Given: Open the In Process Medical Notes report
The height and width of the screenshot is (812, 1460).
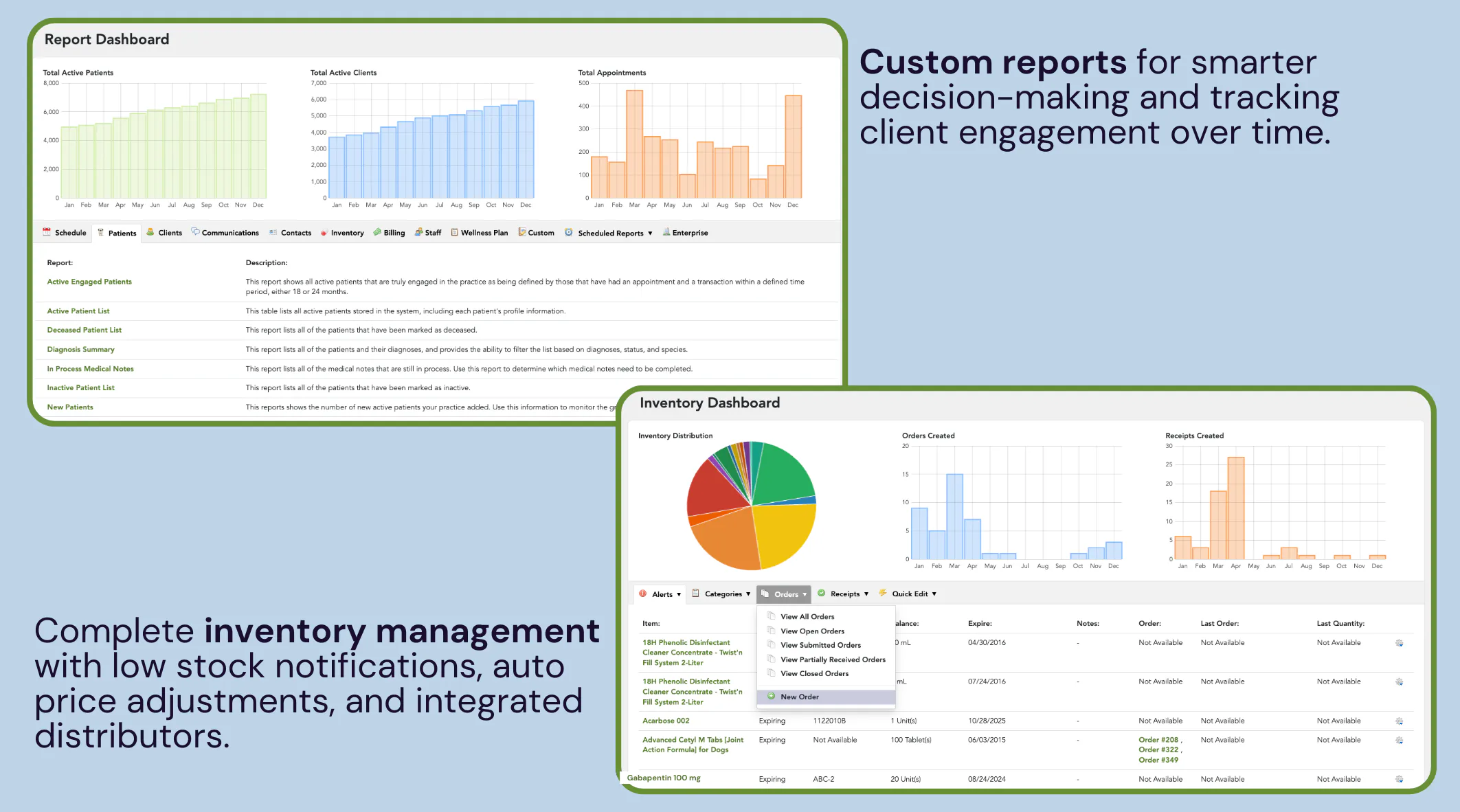Looking at the screenshot, I should (90, 369).
